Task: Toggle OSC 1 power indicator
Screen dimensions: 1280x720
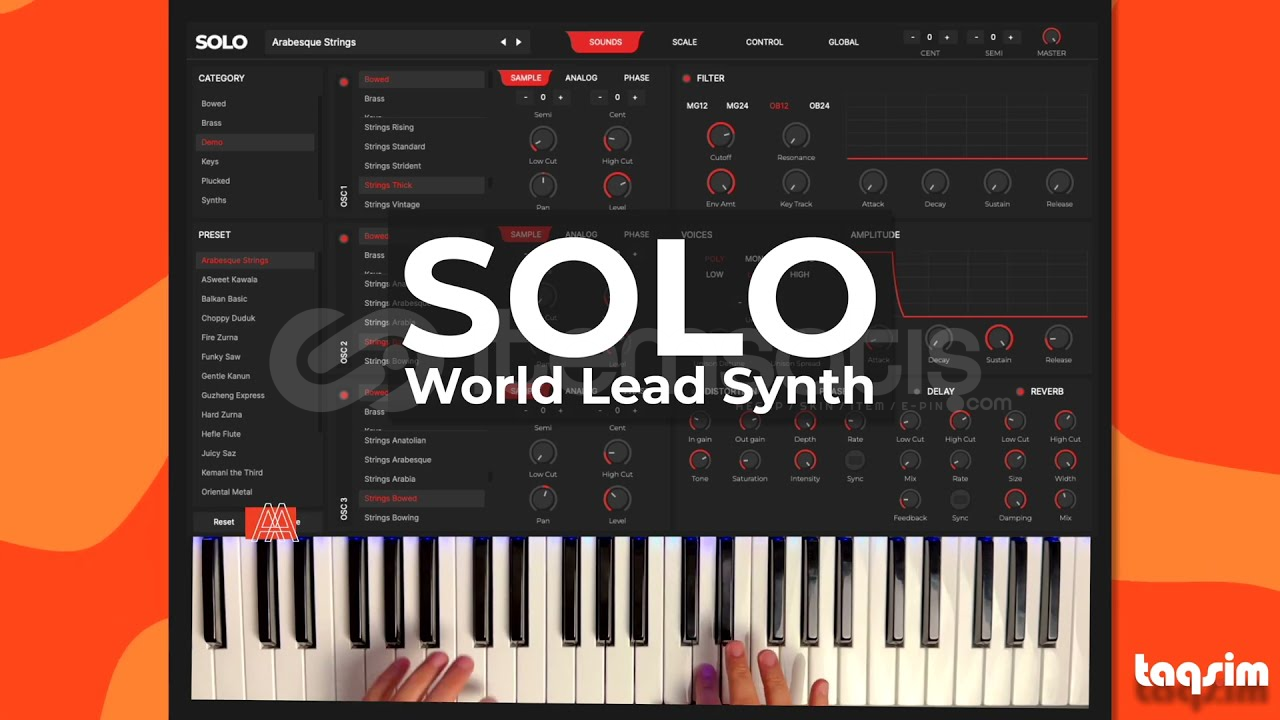Action: [344, 82]
